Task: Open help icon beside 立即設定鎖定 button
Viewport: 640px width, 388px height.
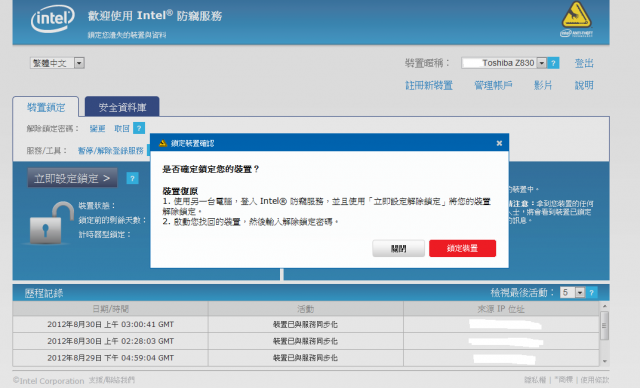Action: (x=132, y=178)
